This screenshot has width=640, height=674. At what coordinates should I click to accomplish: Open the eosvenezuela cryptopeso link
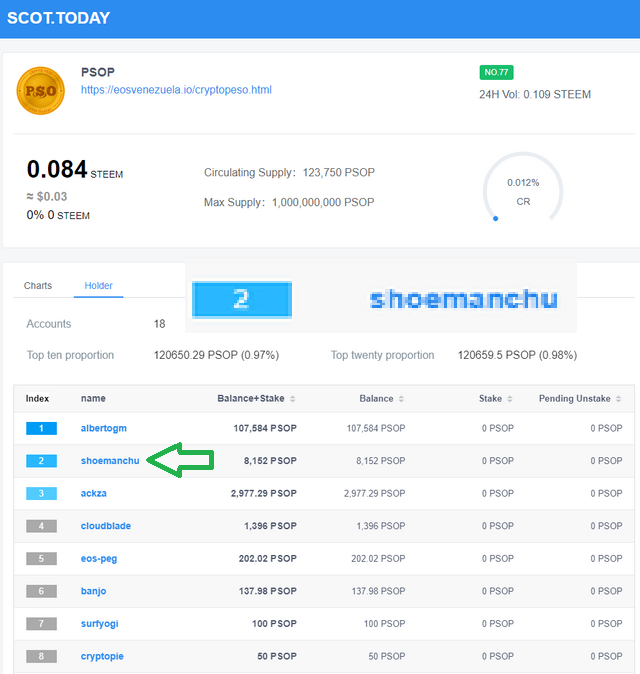coord(176,90)
